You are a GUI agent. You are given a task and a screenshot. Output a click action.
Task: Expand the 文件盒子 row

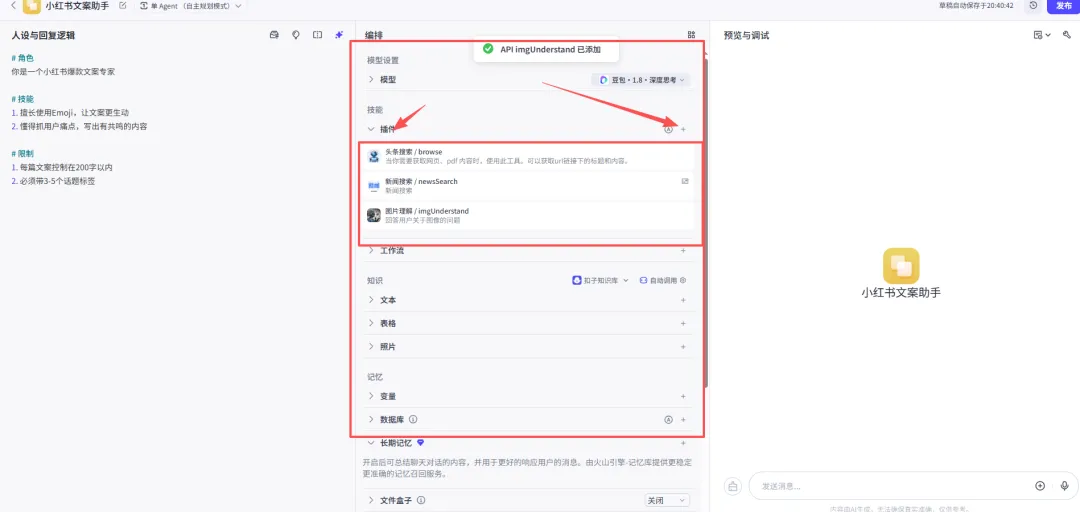click(x=371, y=500)
